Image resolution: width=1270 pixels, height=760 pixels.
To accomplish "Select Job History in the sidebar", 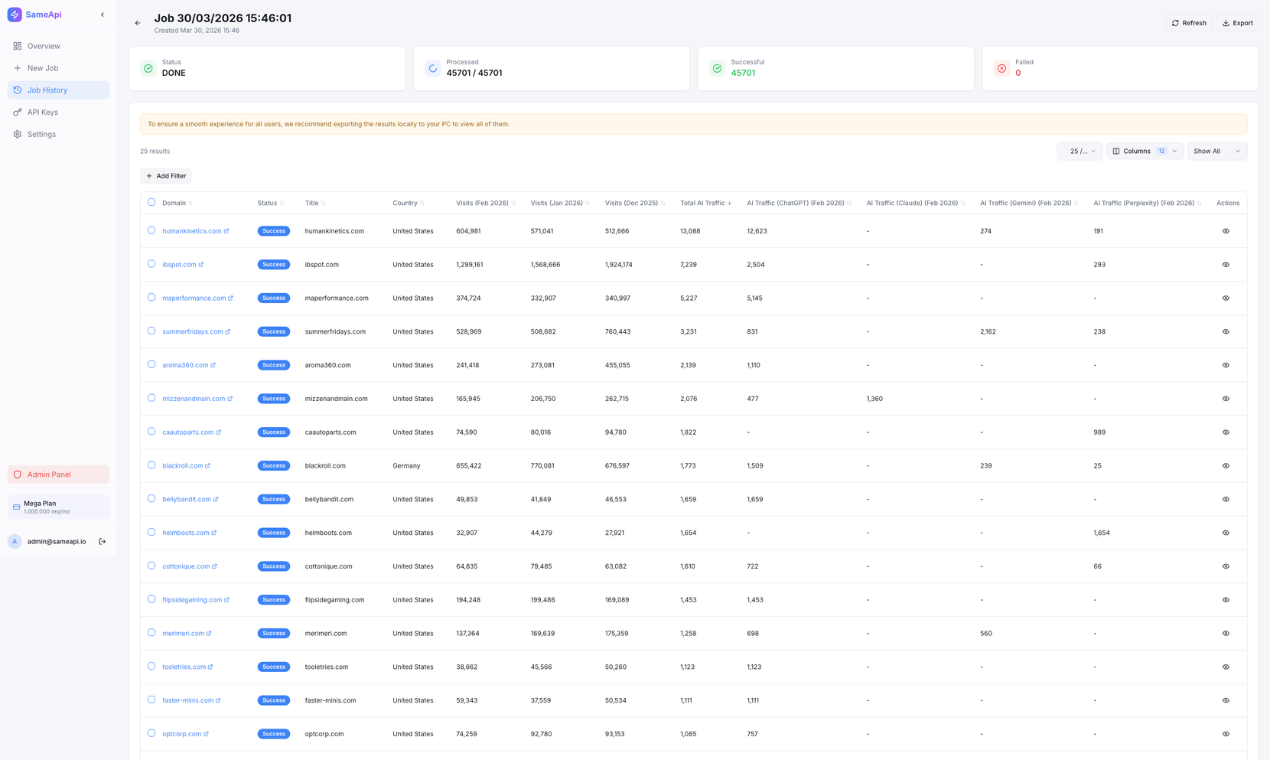I will point(58,90).
